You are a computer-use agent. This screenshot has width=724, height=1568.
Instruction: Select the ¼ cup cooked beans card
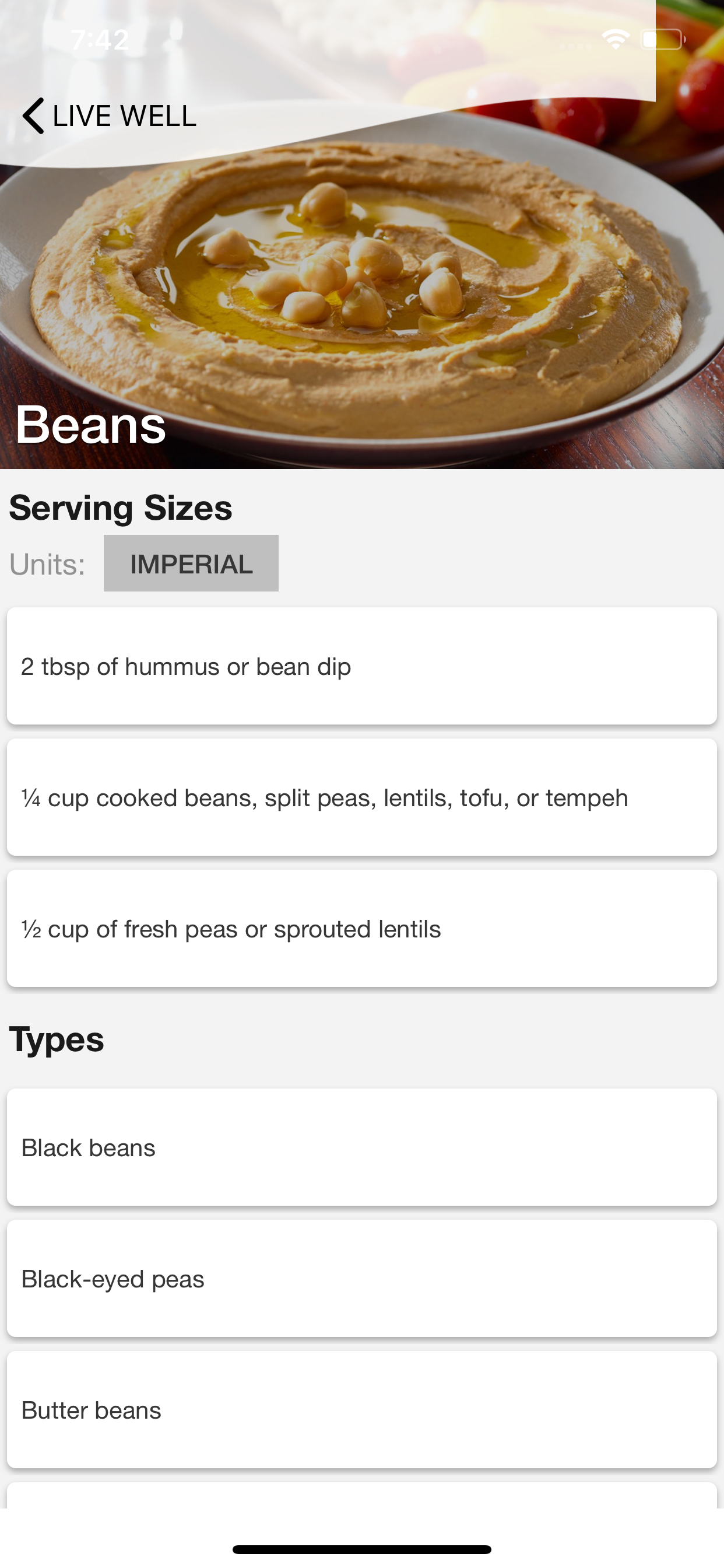pyautogui.click(x=361, y=797)
